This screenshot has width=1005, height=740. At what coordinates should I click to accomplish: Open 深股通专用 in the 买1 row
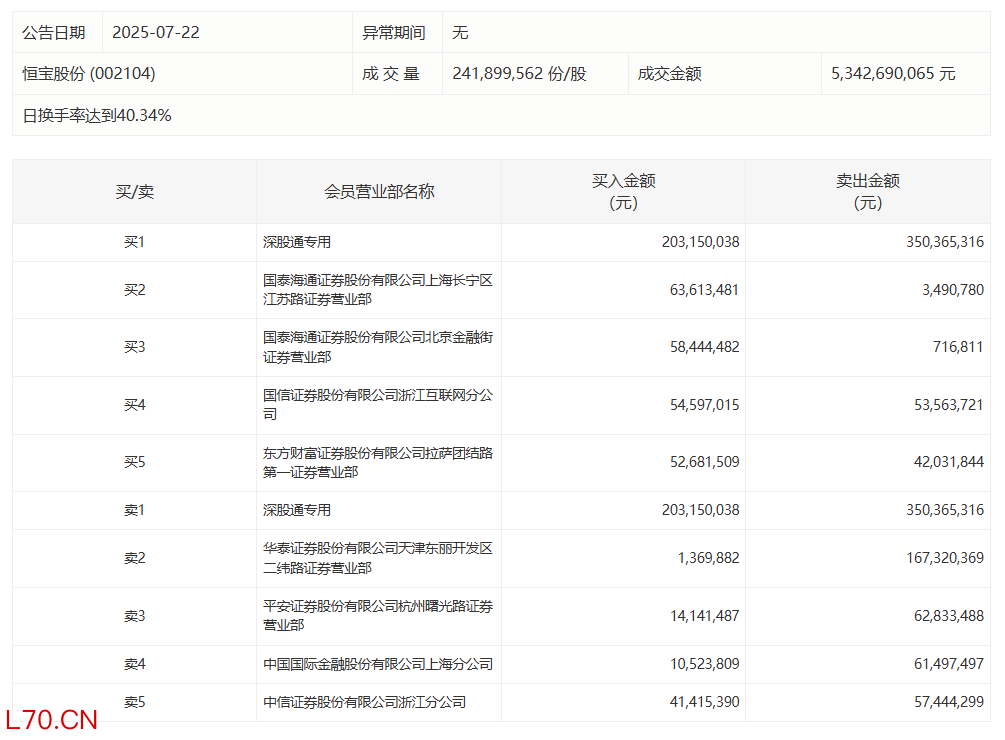(297, 242)
